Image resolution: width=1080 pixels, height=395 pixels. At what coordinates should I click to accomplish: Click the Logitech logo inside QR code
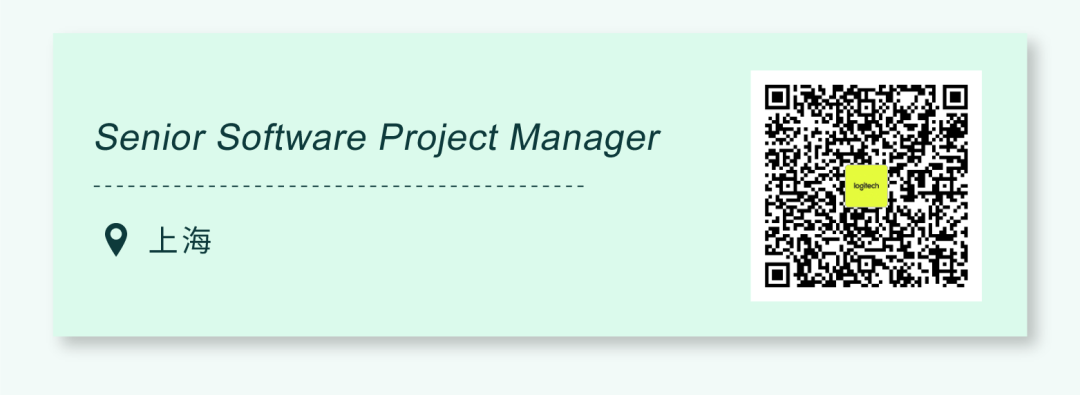866,186
